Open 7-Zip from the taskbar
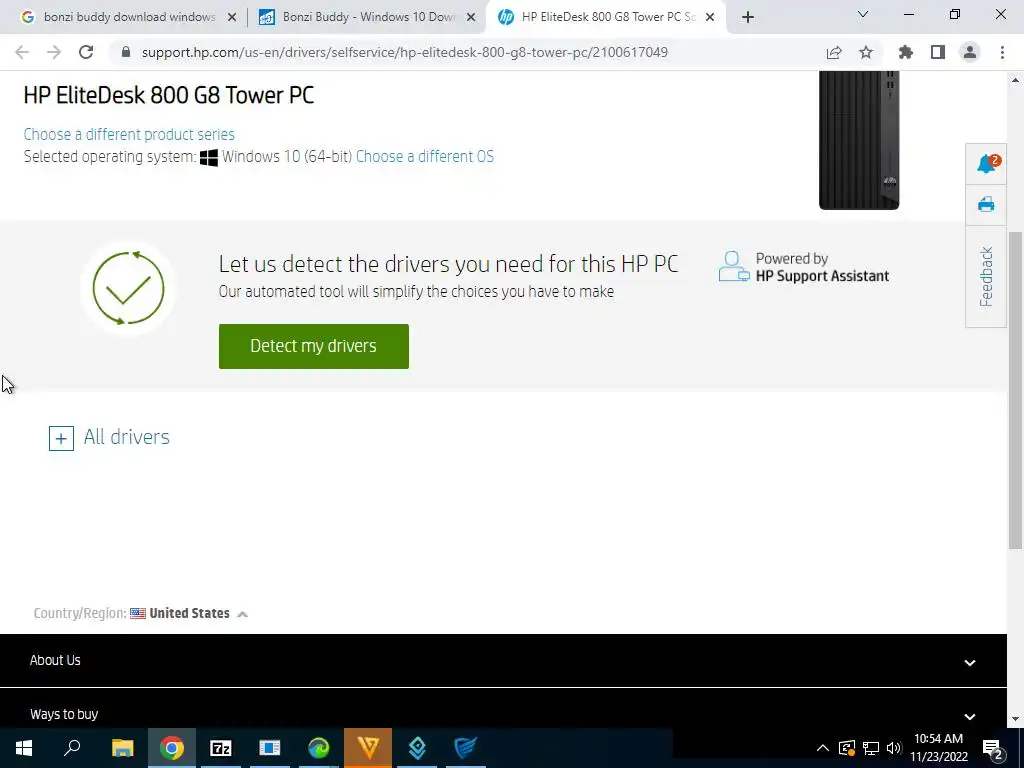Screen dimensions: 1024x768 point(221,748)
